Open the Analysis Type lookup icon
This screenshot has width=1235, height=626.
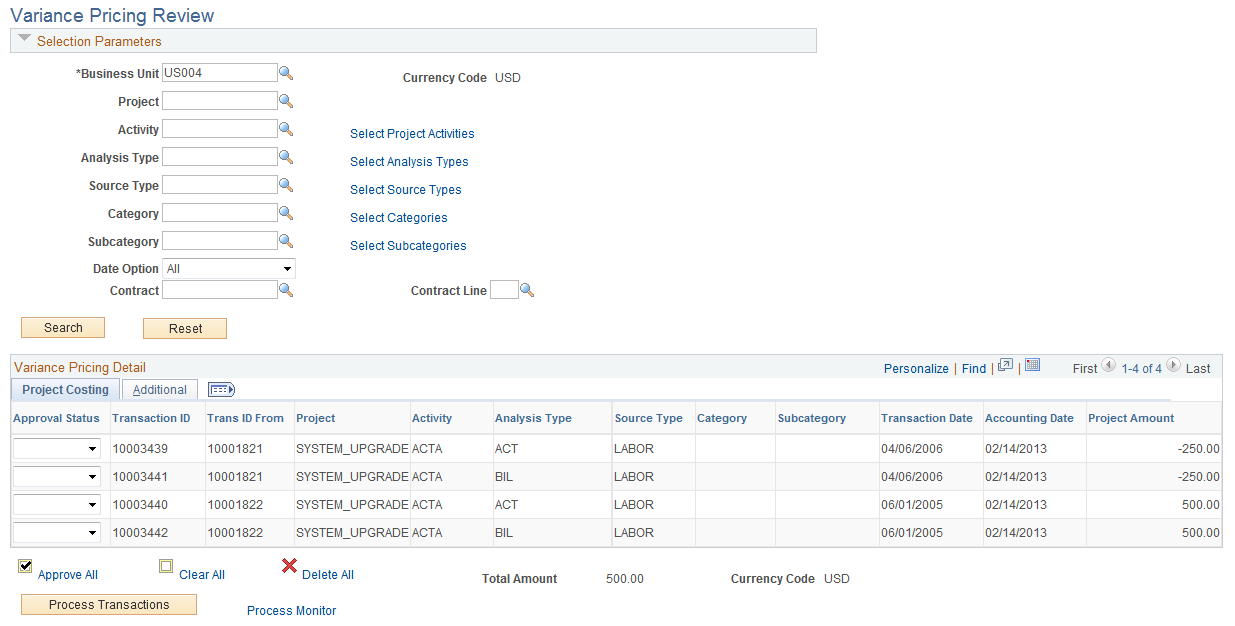point(287,156)
